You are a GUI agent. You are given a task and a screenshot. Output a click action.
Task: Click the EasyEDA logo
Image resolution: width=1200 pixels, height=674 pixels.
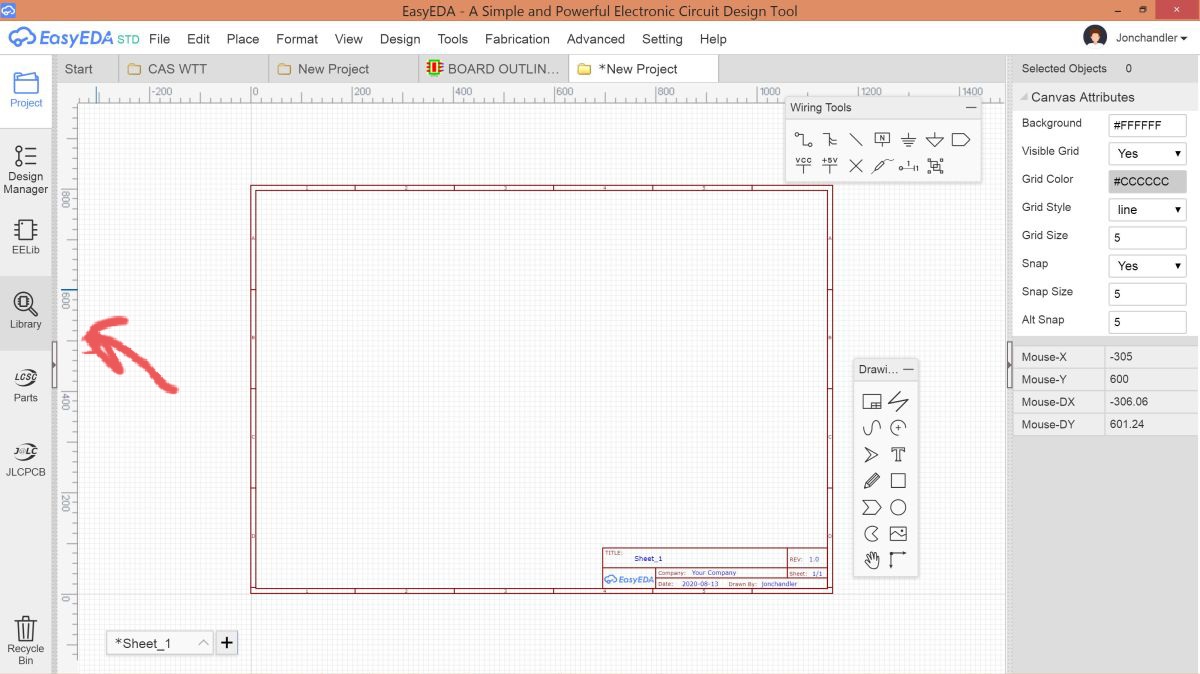point(74,38)
